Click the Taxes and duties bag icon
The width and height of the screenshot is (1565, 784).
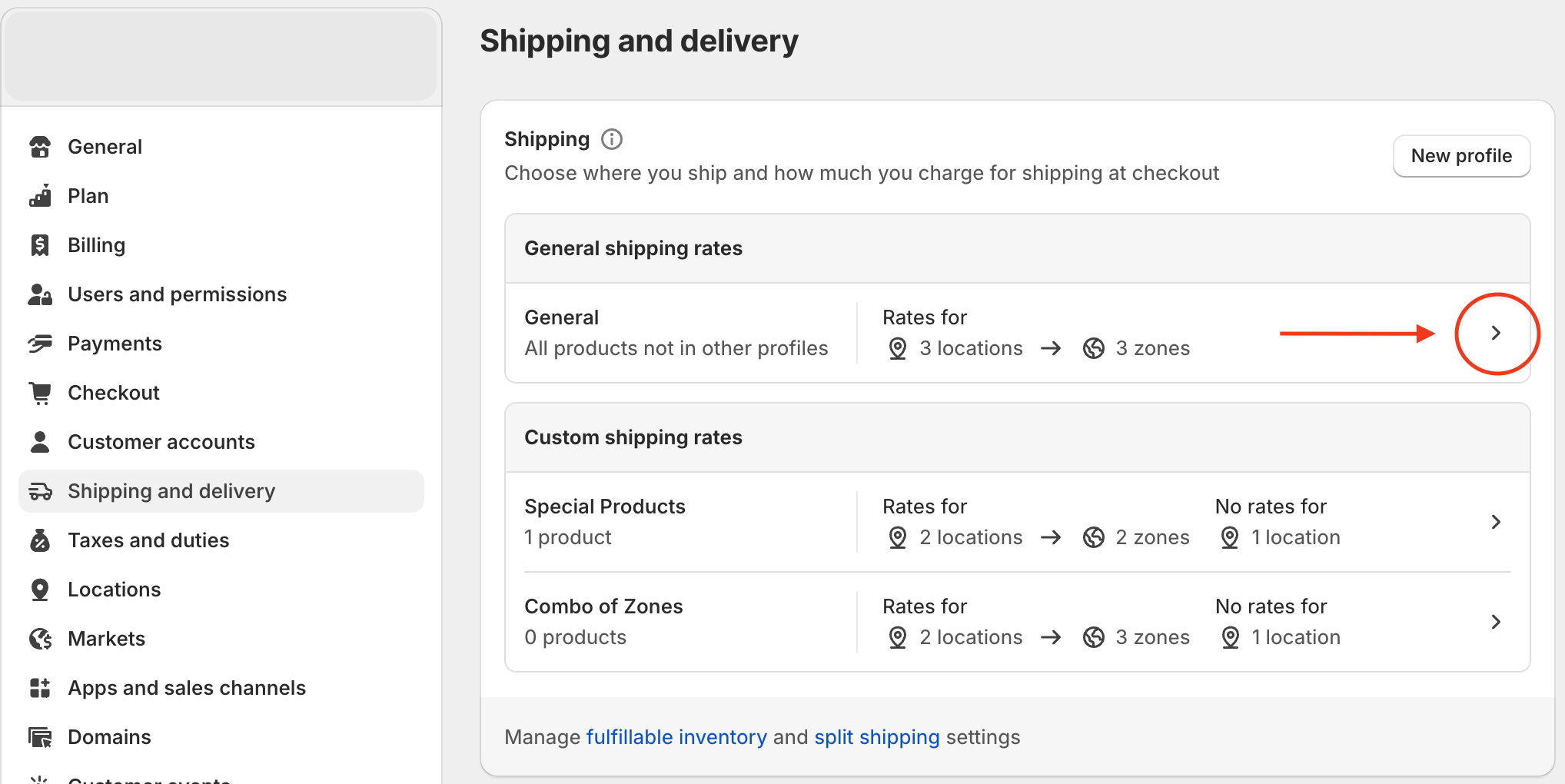(40, 540)
